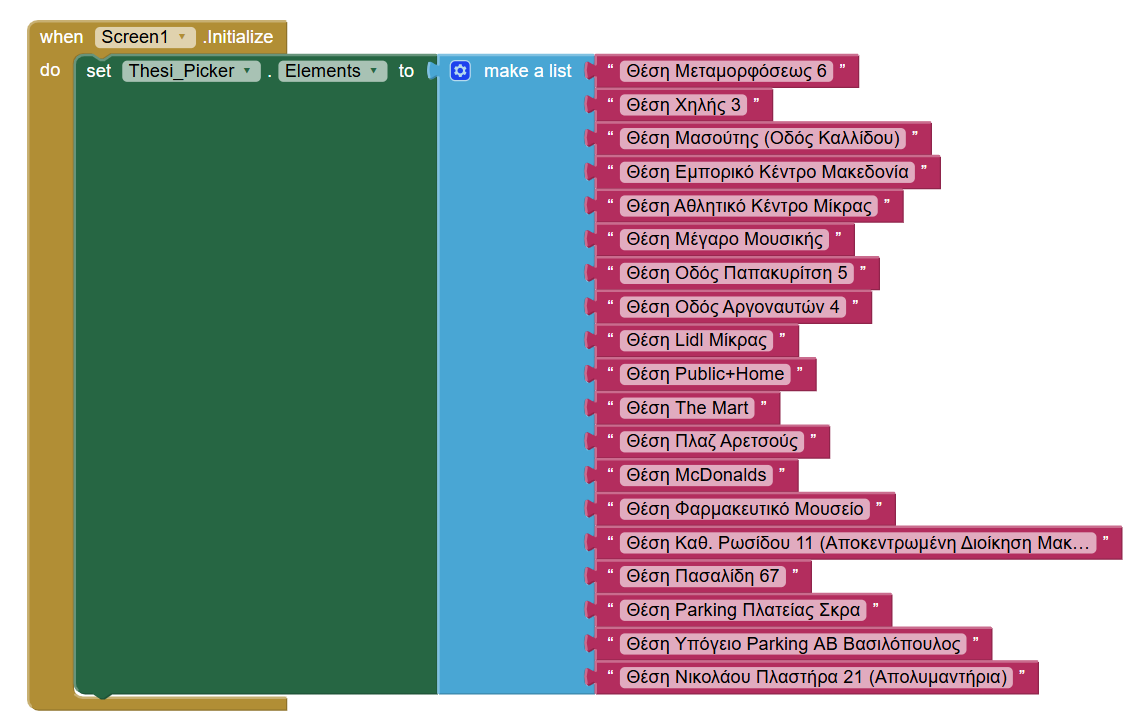The width and height of the screenshot is (1144, 717).
Task: Edit text 'Θέση Μασούτης (Οδός Καλλίδου)'
Action: (x=763, y=138)
